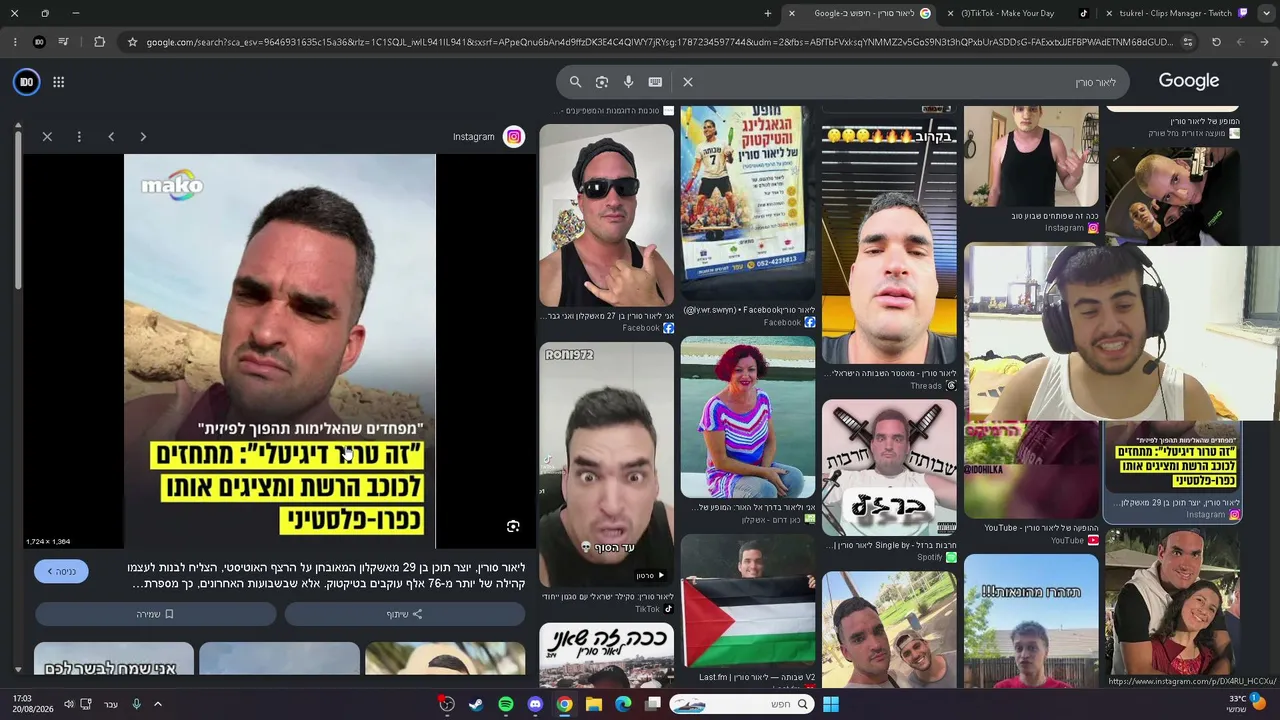Open Discord from the taskbar

pos(535,704)
